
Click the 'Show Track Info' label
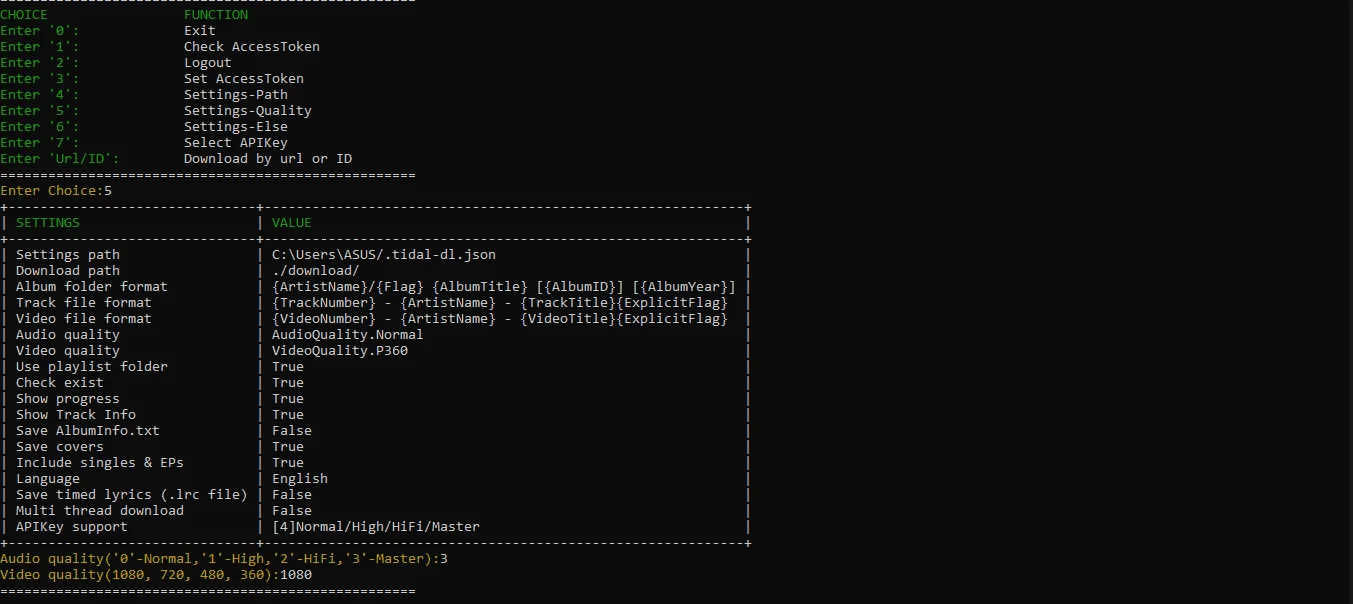click(x=76, y=415)
